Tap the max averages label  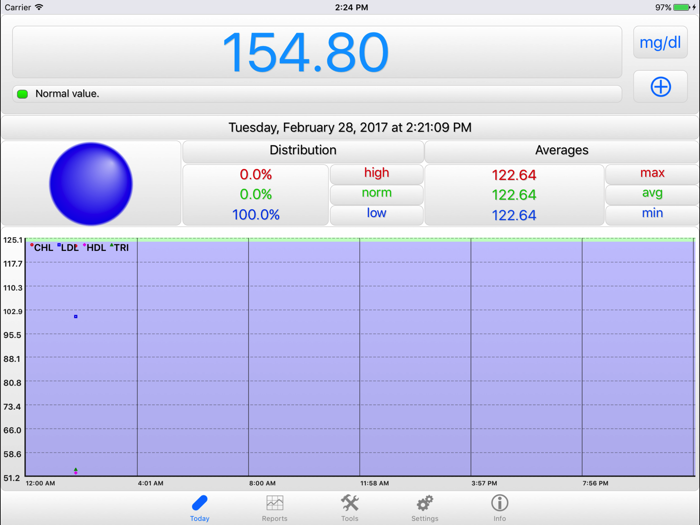click(652, 173)
